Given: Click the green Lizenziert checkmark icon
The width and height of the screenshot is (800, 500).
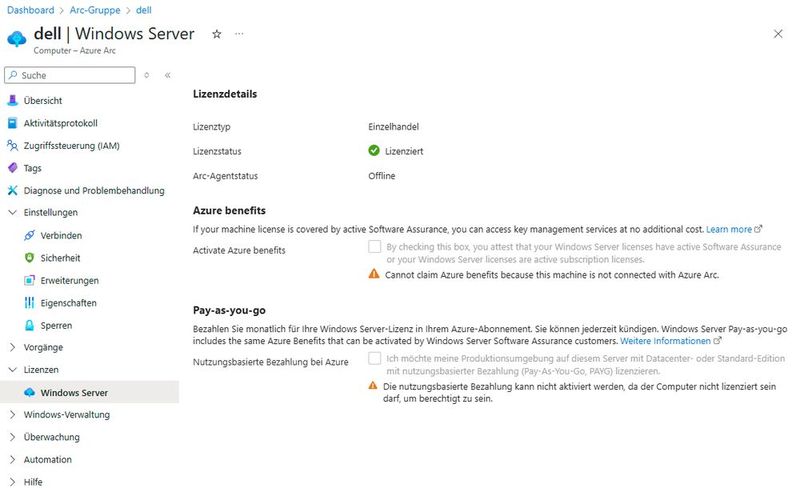Looking at the screenshot, I should tap(374, 151).
